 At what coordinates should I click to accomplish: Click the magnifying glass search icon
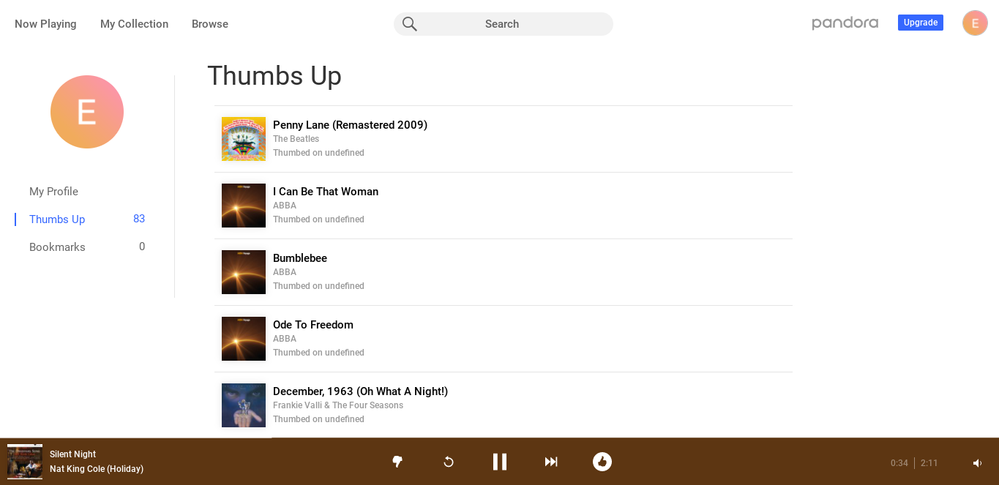[x=410, y=24]
